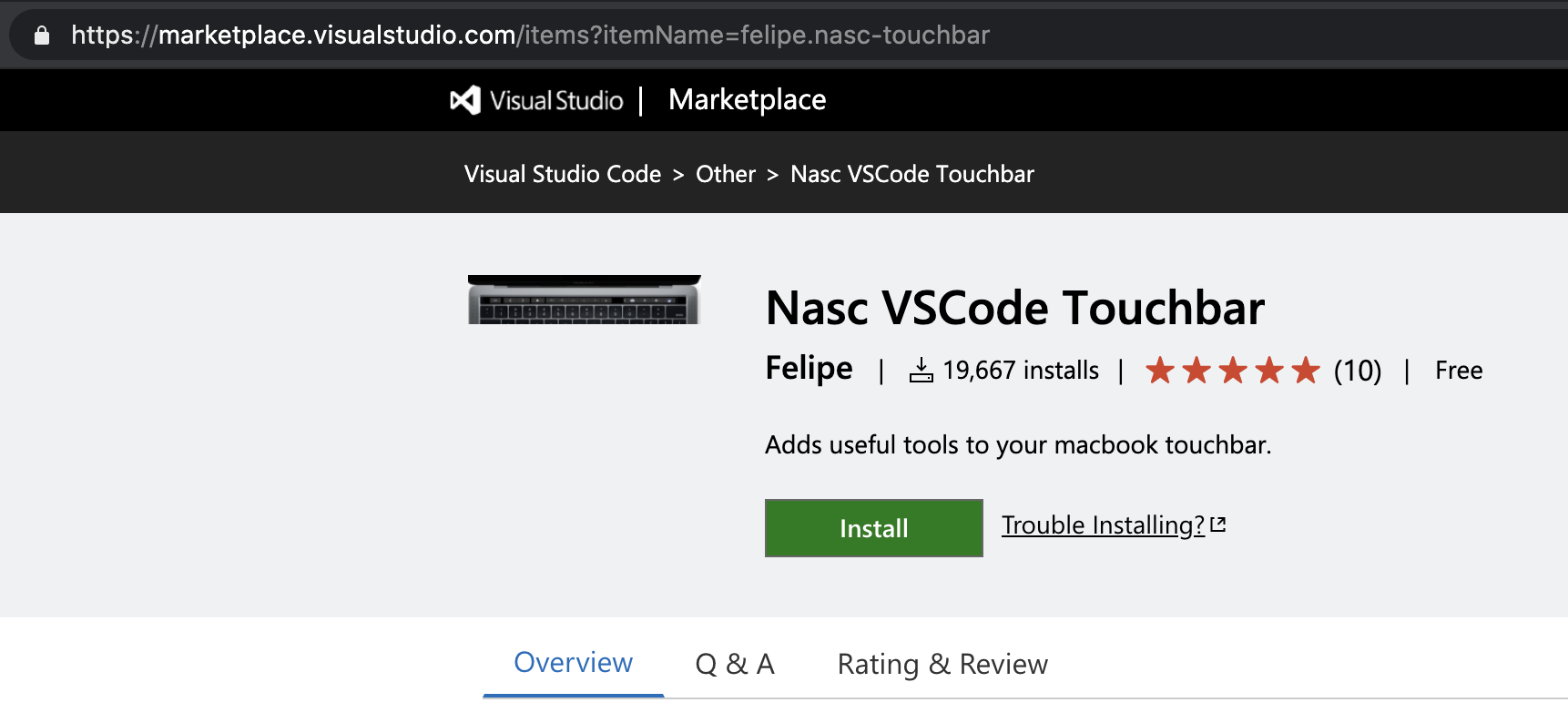
Task: Click external link icon beside Trouble Installing
Action: pyautogui.click(x=1218, y=525)
